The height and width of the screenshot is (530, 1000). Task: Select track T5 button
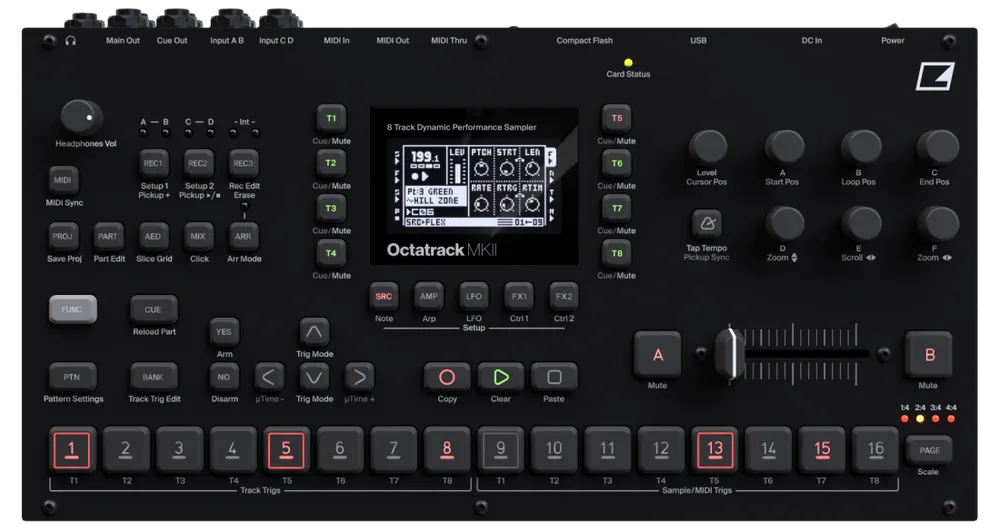click(617, 119)
